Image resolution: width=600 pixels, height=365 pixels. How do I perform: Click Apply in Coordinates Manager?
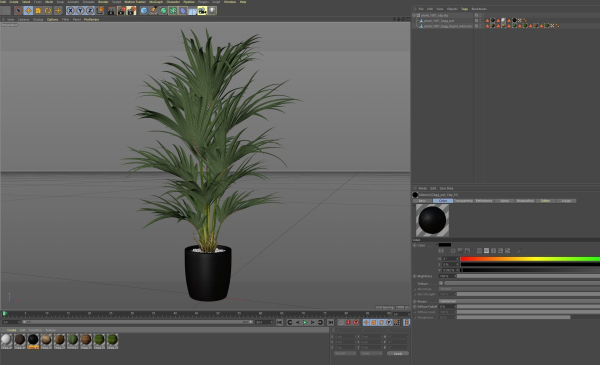[x=398, y=354]
